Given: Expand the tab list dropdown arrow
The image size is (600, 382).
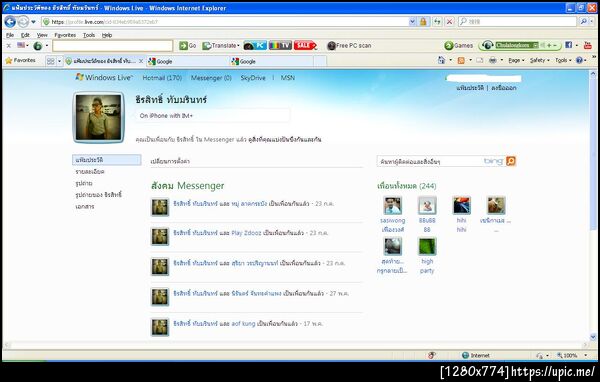Looking at the screenshot, I should 59,61.
